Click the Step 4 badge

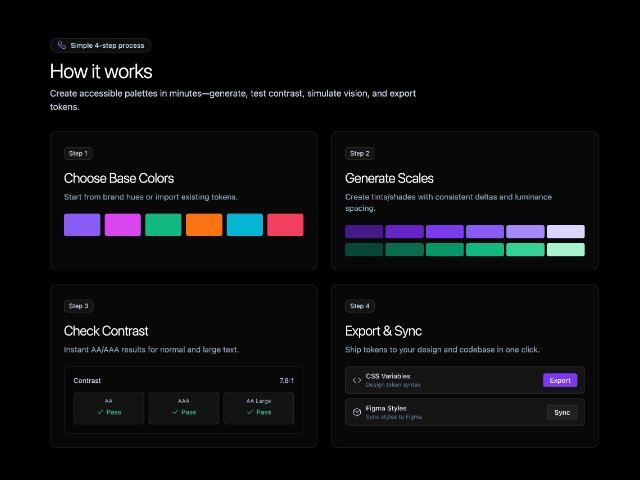(x=359, y=305)
